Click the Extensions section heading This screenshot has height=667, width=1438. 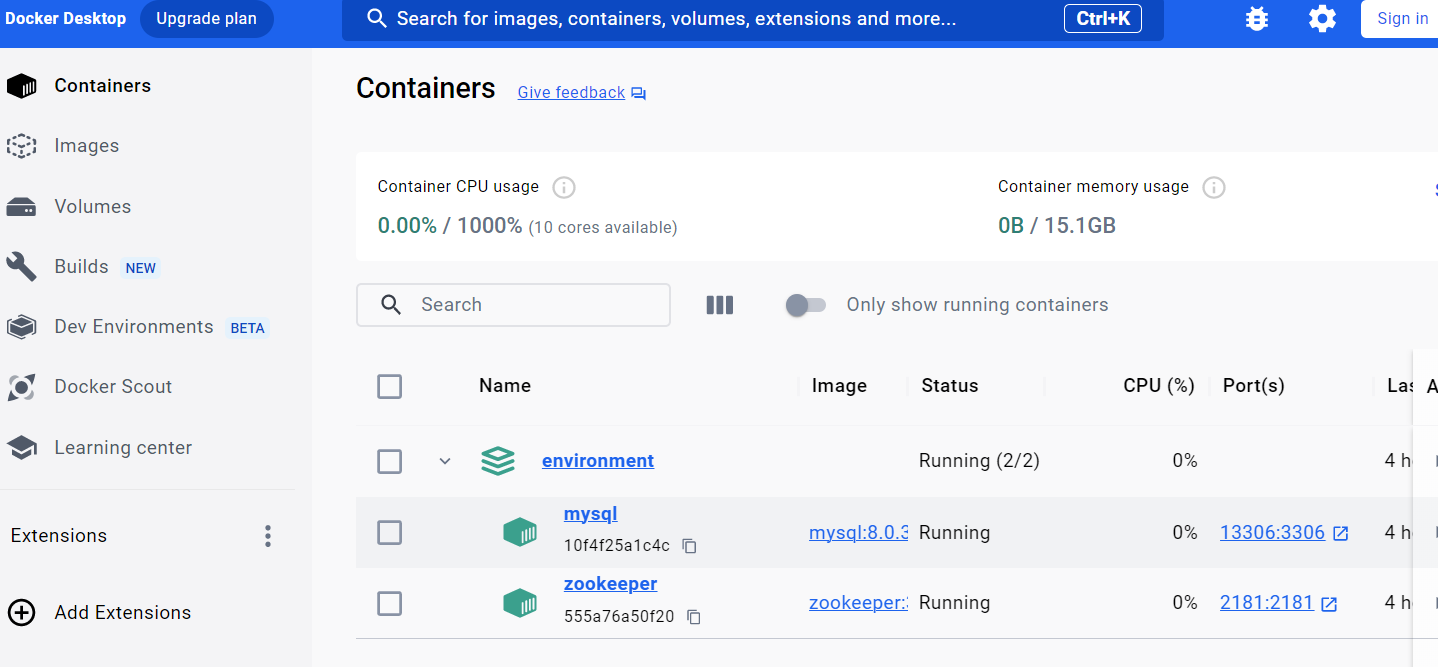(x=59, y=536)
